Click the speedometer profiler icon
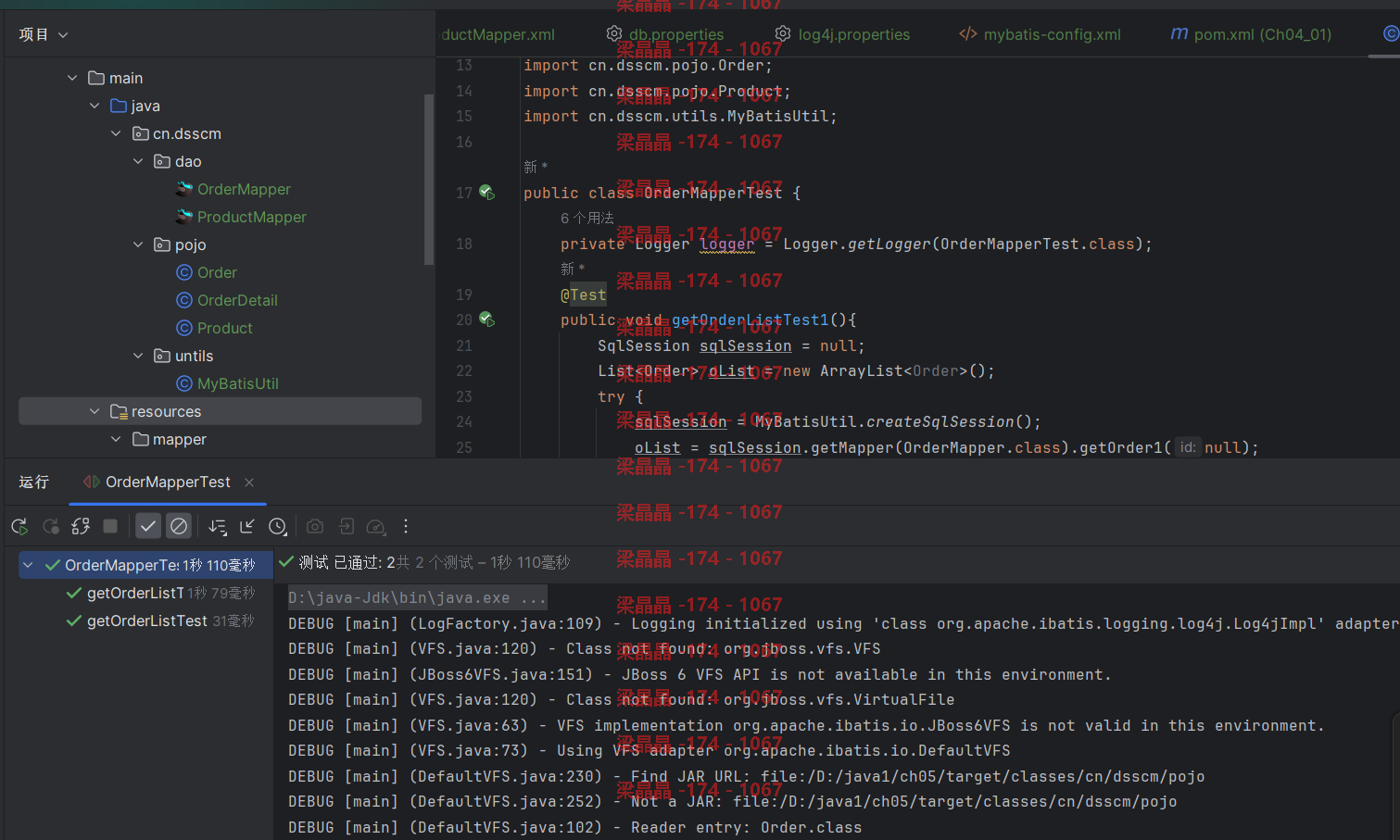 pos(375,526)
